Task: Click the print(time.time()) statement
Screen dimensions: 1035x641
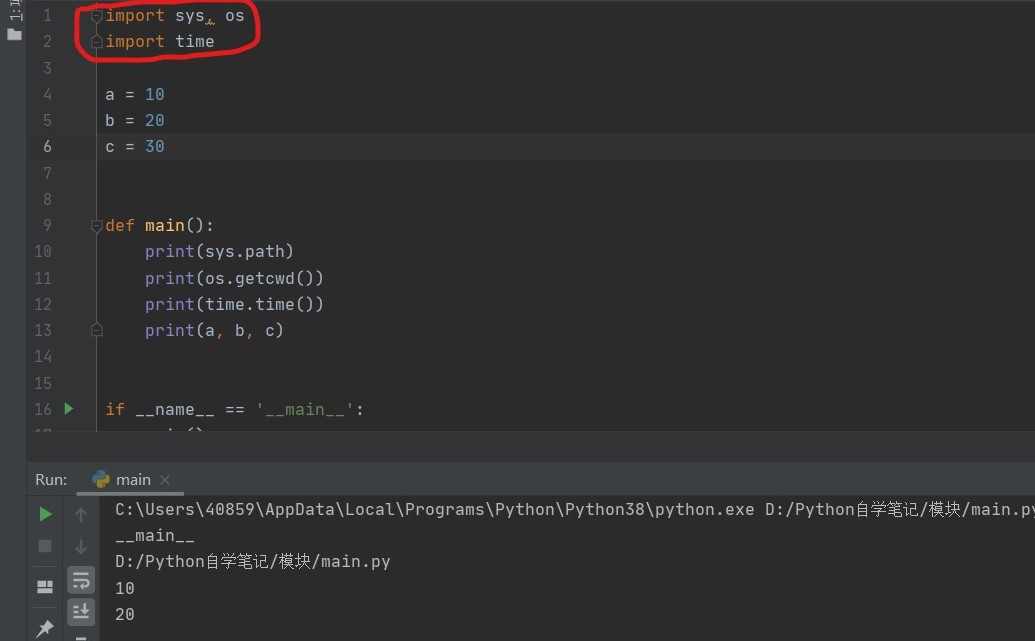Action: pyautogui.click(x=234, y=304)
